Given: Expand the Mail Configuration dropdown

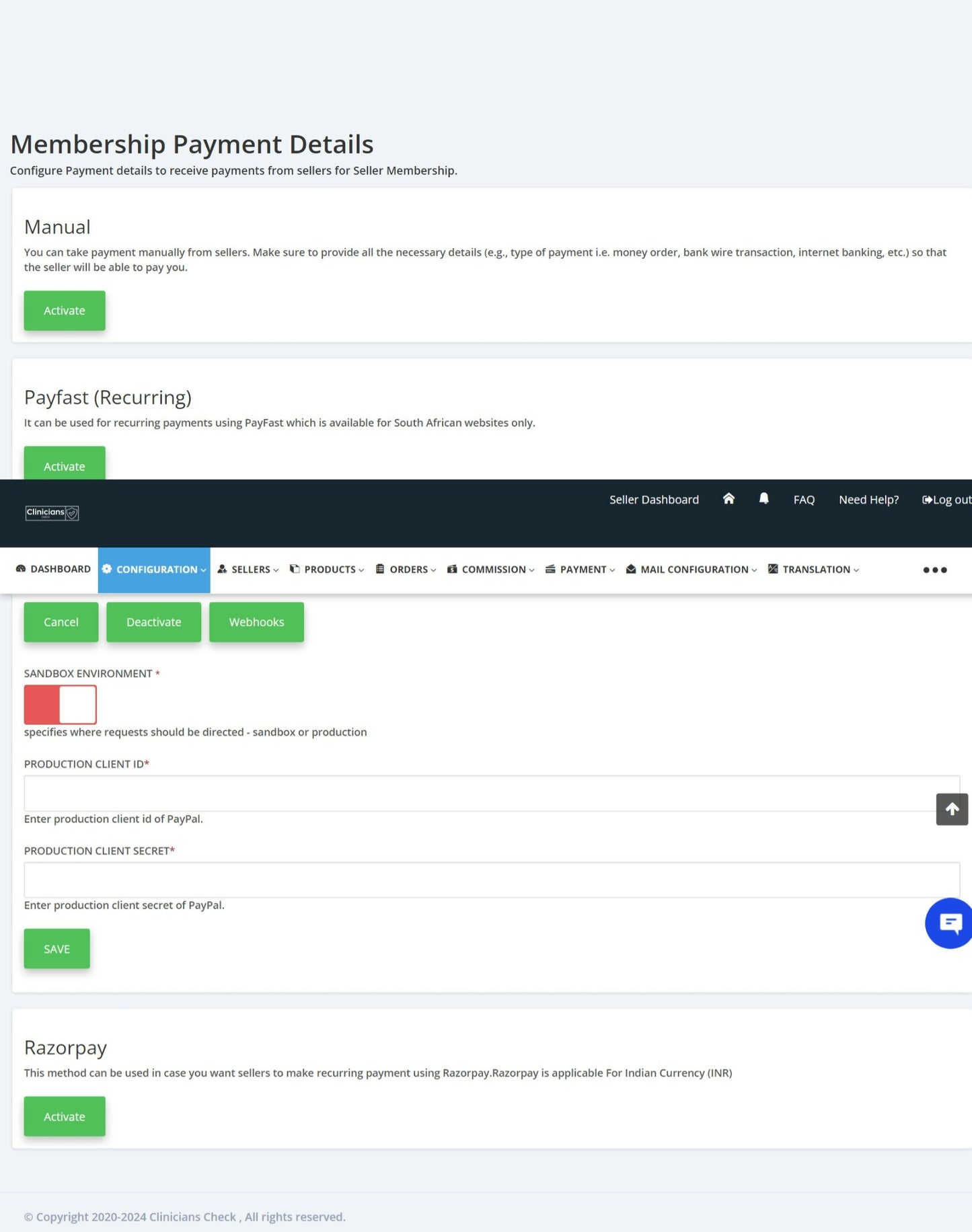Looking at the screenshot, I should pyautogui.click(x=691, y=570).
